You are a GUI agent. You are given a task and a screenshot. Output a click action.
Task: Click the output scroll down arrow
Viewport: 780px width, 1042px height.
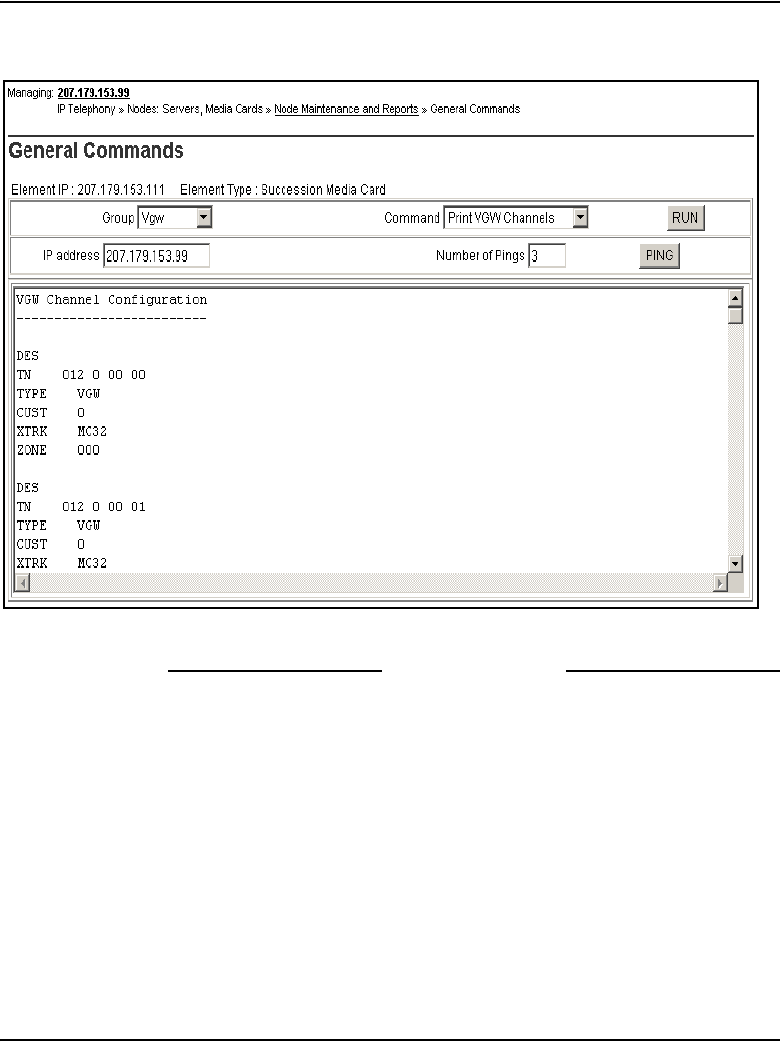point(735,564)
